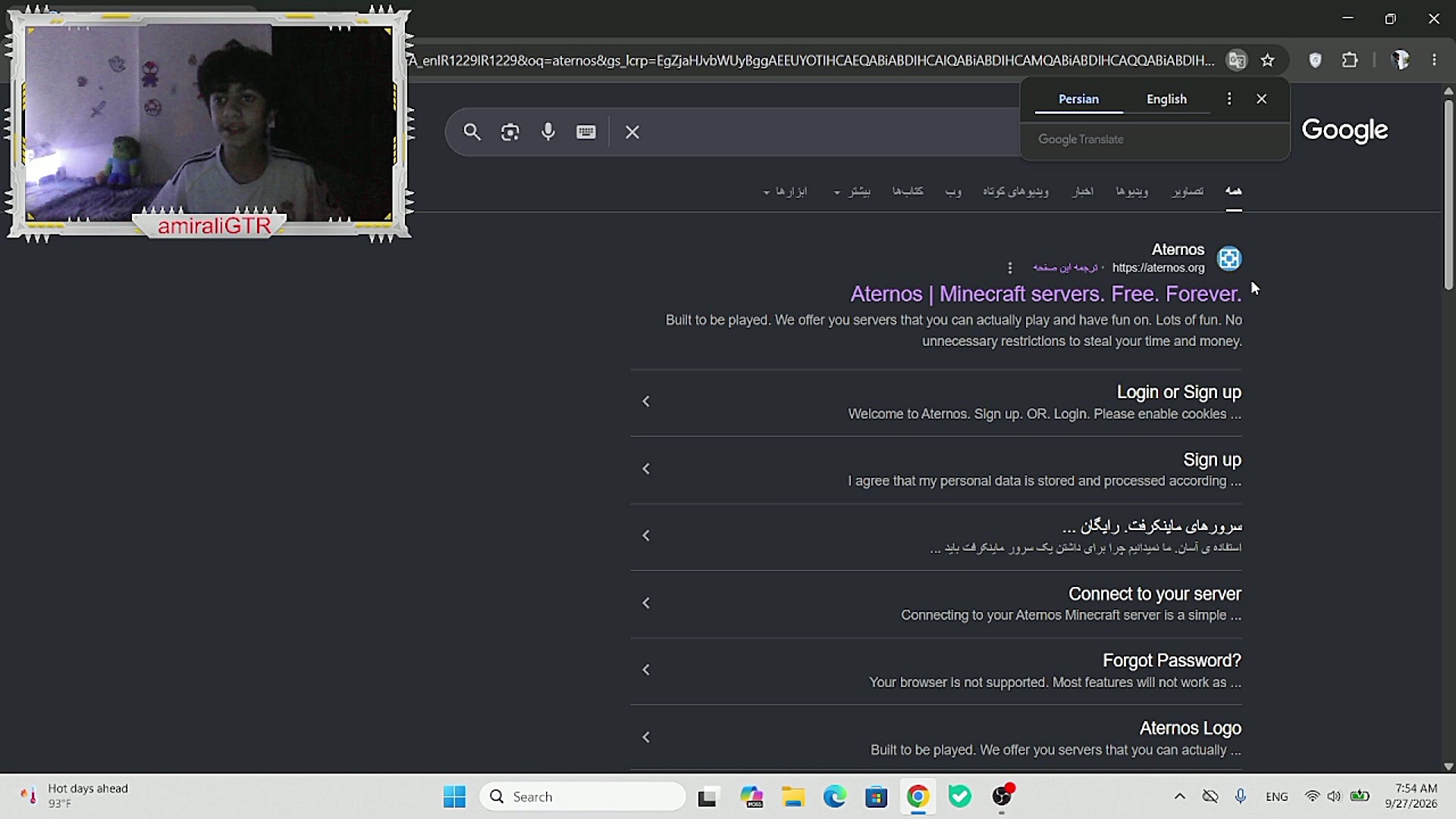This screenshot has height=819, width=1456.
Task: Expand the بیشتر (More) dropdown
Action: tap(852, 191)
